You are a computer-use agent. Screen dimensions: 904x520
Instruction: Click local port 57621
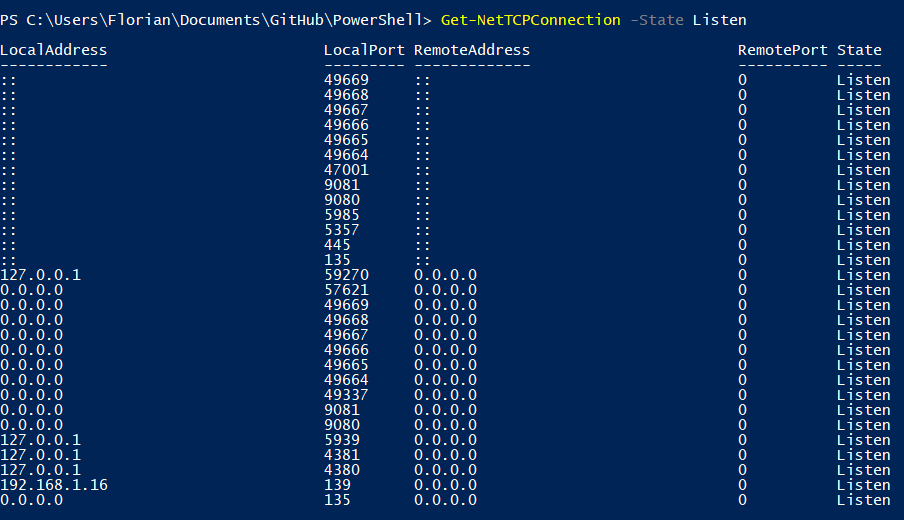346,290
